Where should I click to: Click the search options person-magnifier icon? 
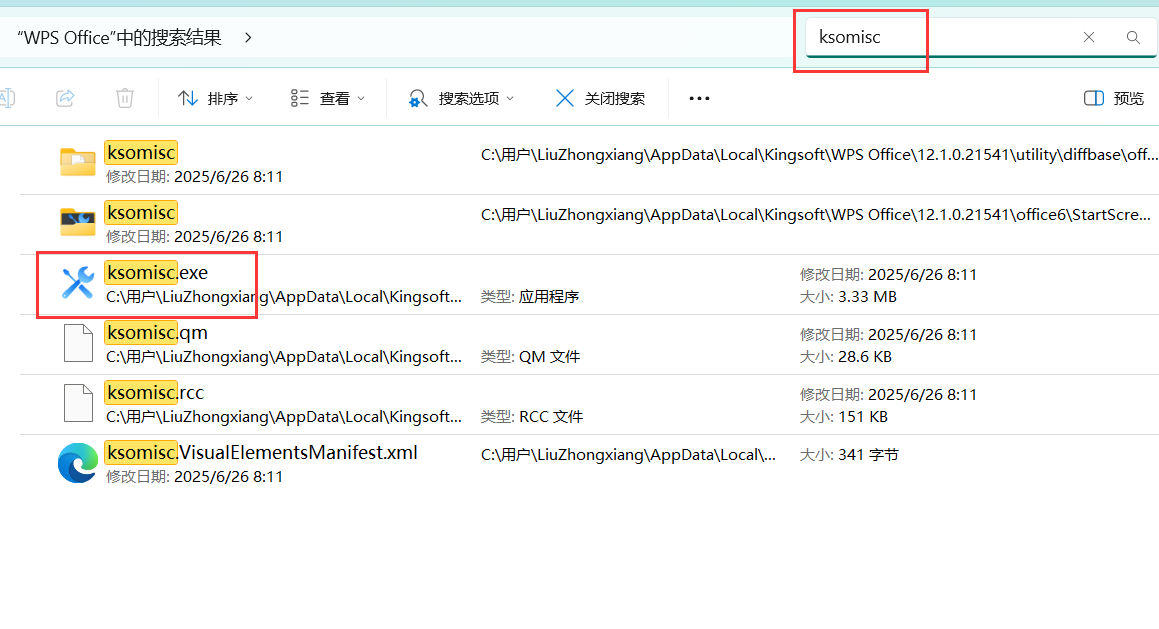(418, 98)
